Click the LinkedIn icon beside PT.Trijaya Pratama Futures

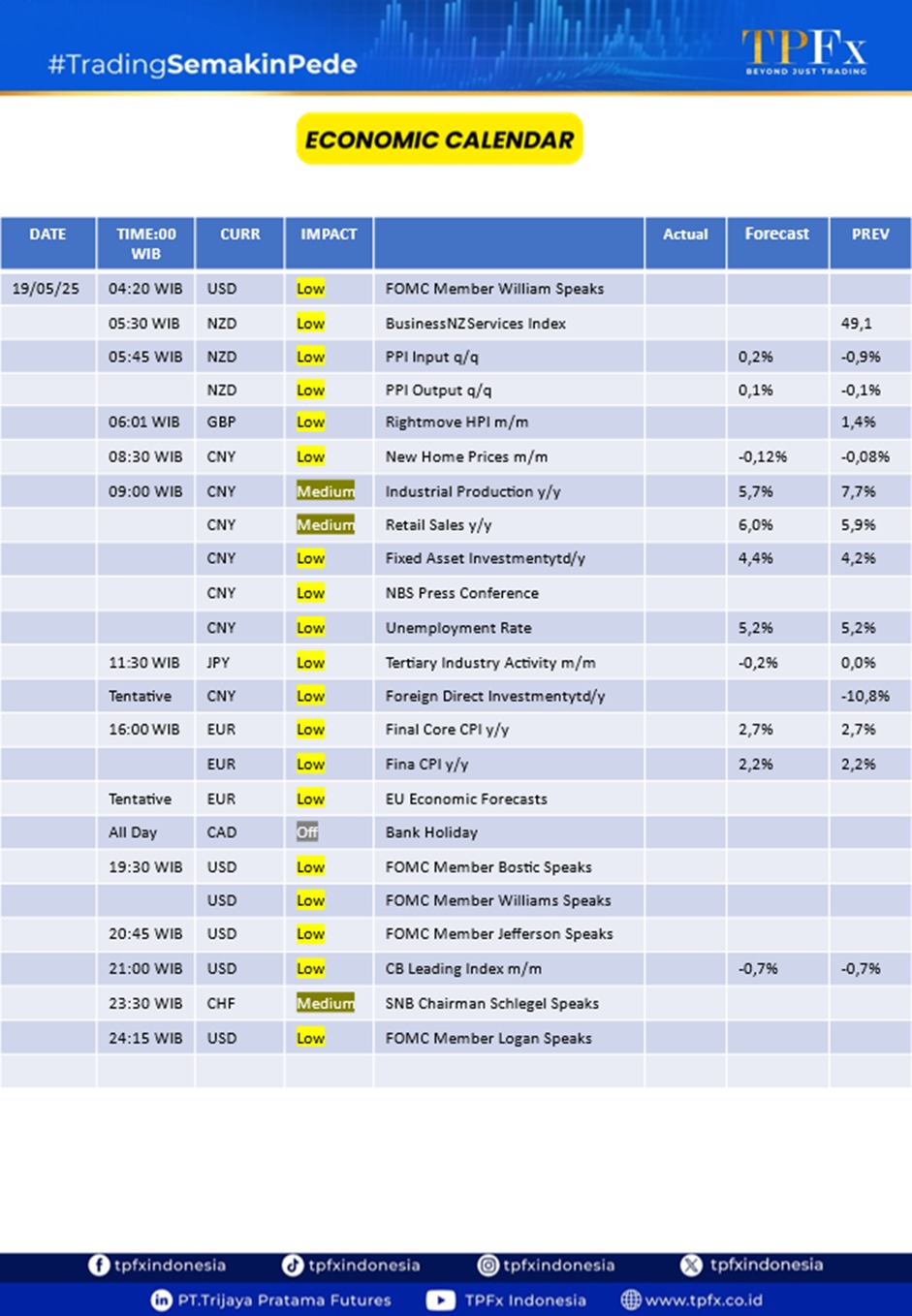[x=161, y=1300]
